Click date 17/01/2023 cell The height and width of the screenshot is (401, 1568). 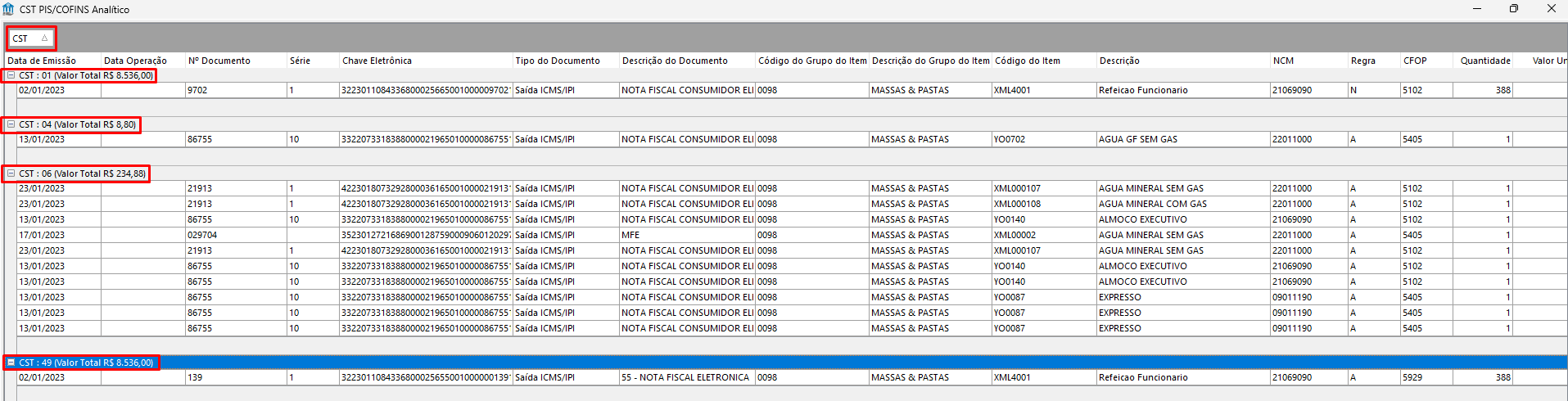pyautogui.click(x=59, y=235)
